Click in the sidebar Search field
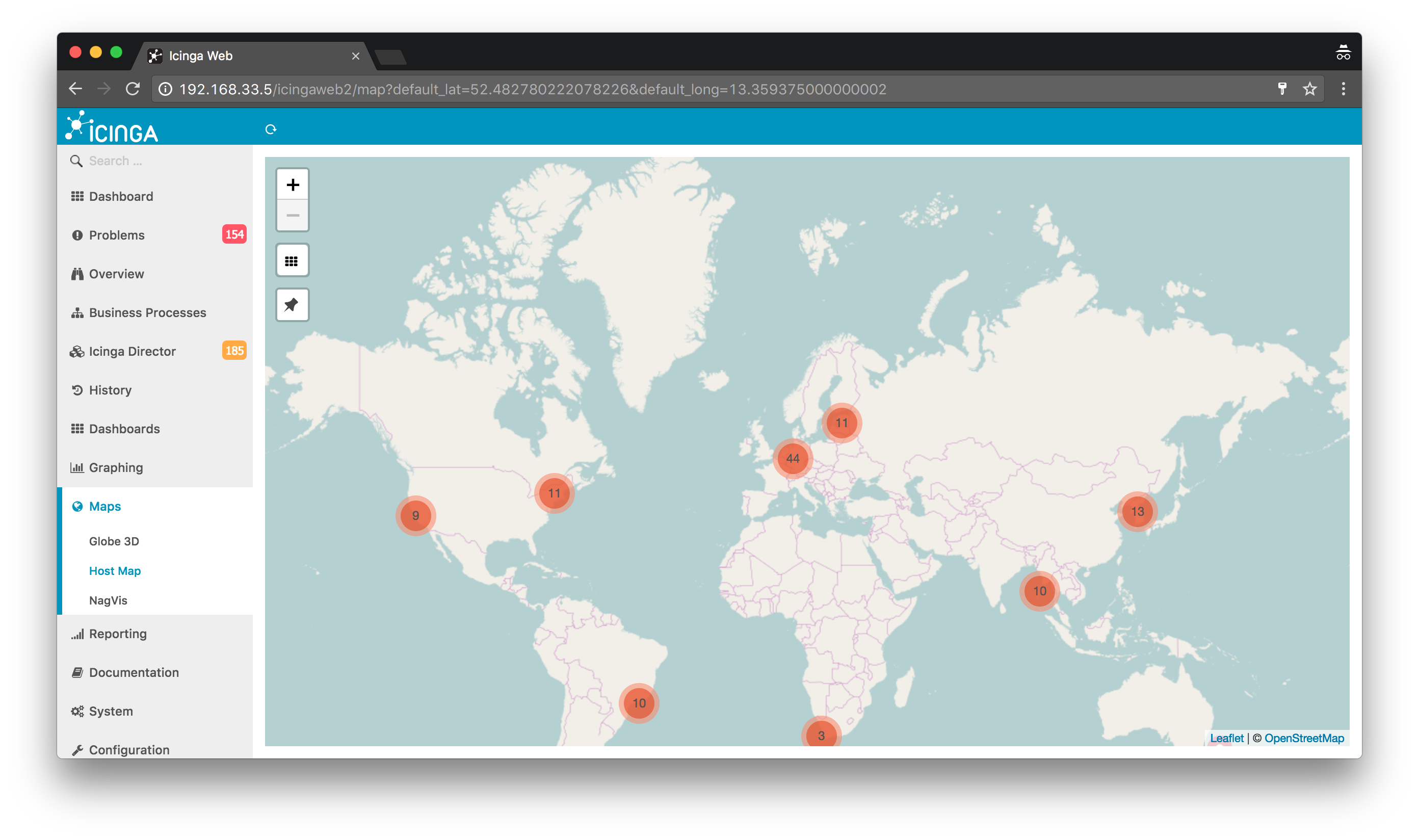 (x=154, y=161)
